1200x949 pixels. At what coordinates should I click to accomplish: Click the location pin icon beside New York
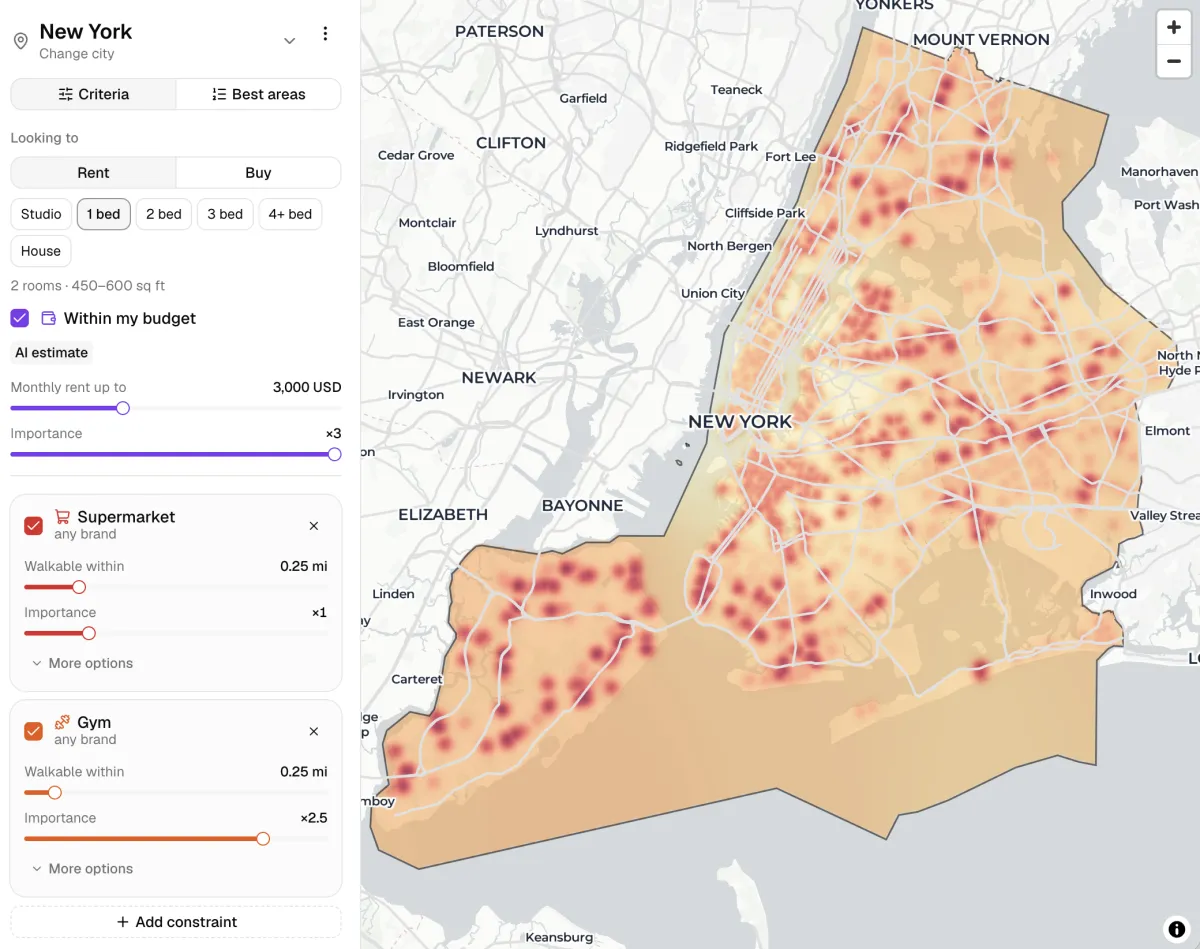[x=20, y=41]
